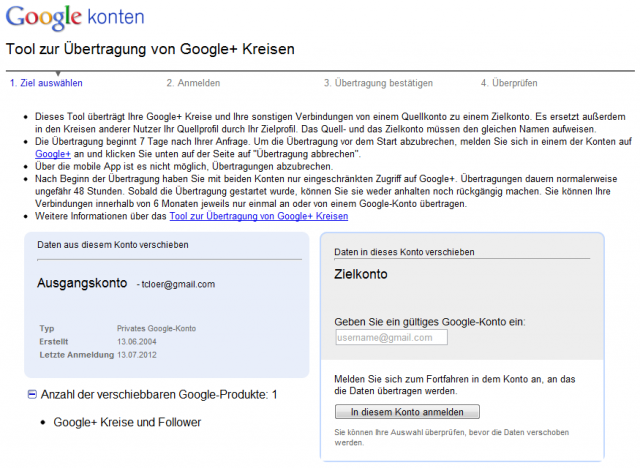Click the last login date 13.07.2012
The height and width of the screenshot is (468, 640).
click(x=137, y=355)
